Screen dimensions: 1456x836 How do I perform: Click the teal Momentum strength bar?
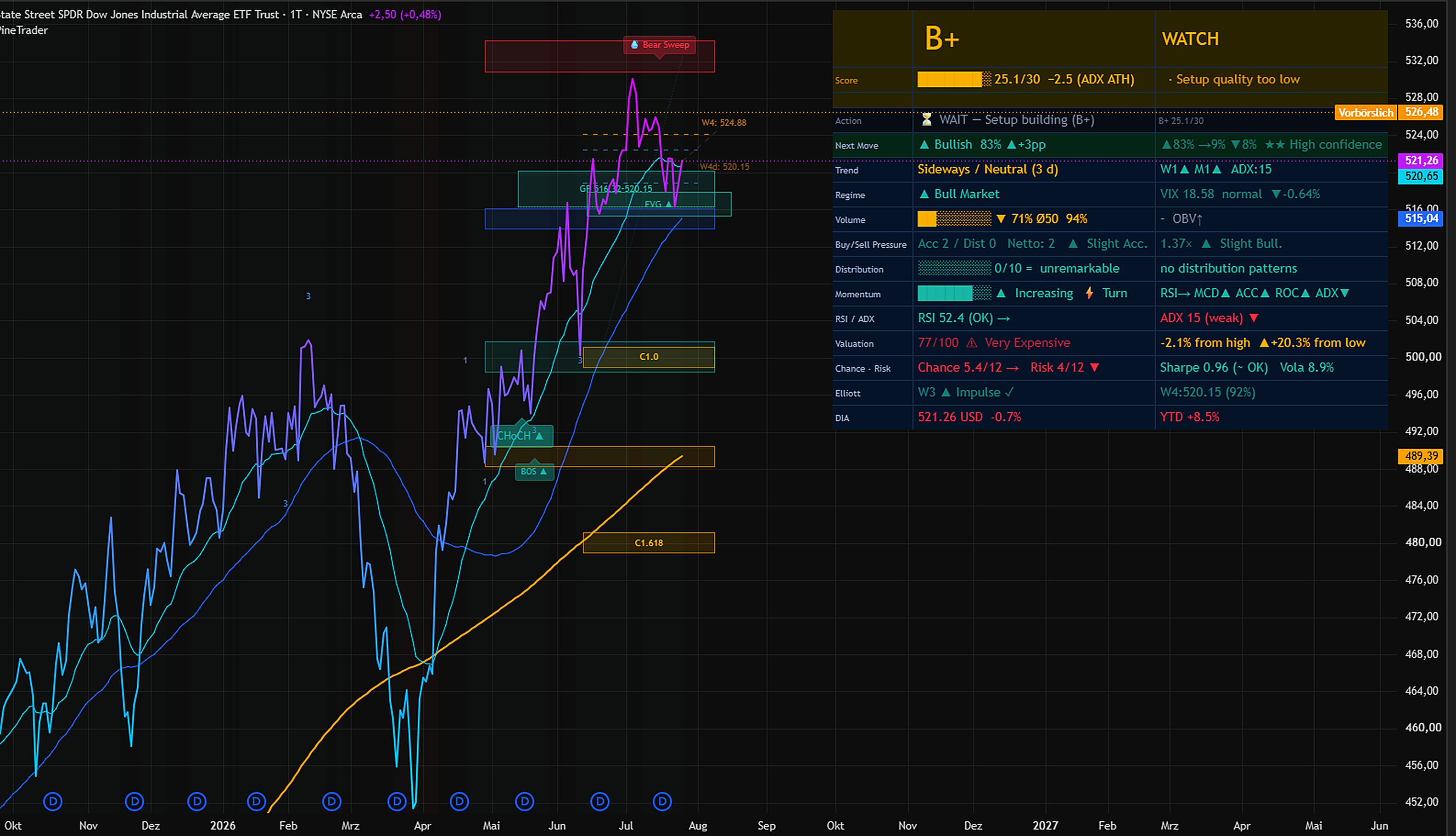pyautogui.click(x=954, y=293)
